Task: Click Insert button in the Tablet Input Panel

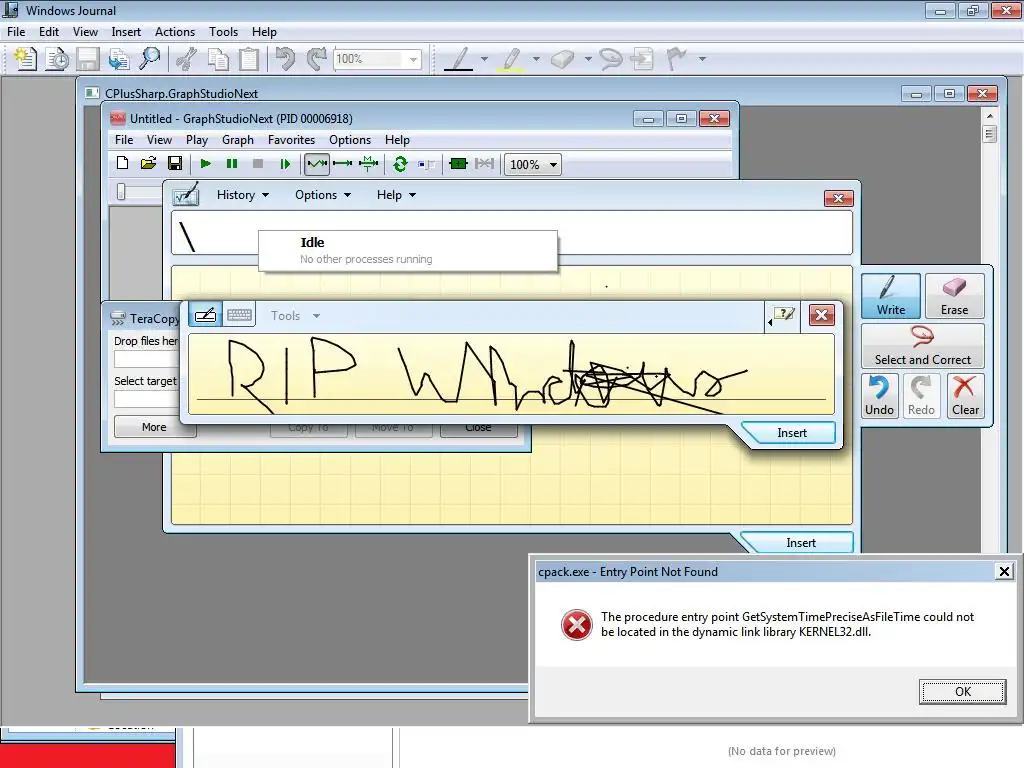Action: pyautogui.click(x=792, y=433)
